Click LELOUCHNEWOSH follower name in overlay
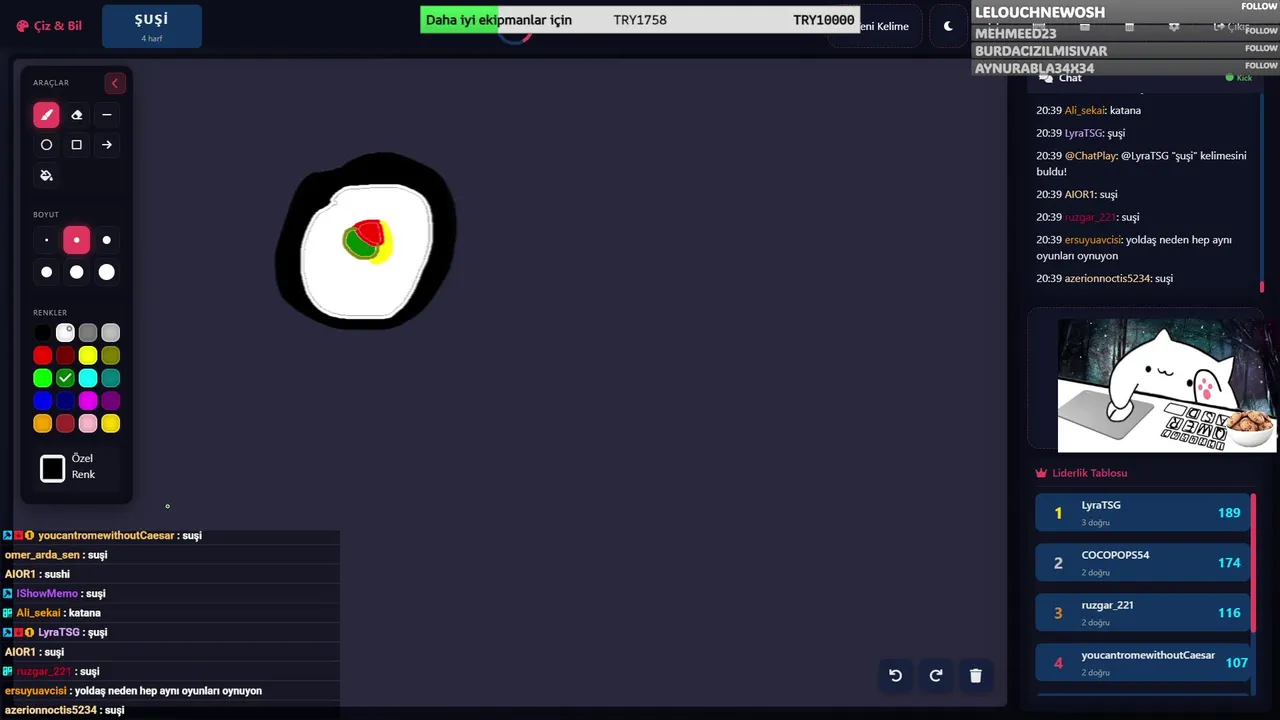 1040,12
